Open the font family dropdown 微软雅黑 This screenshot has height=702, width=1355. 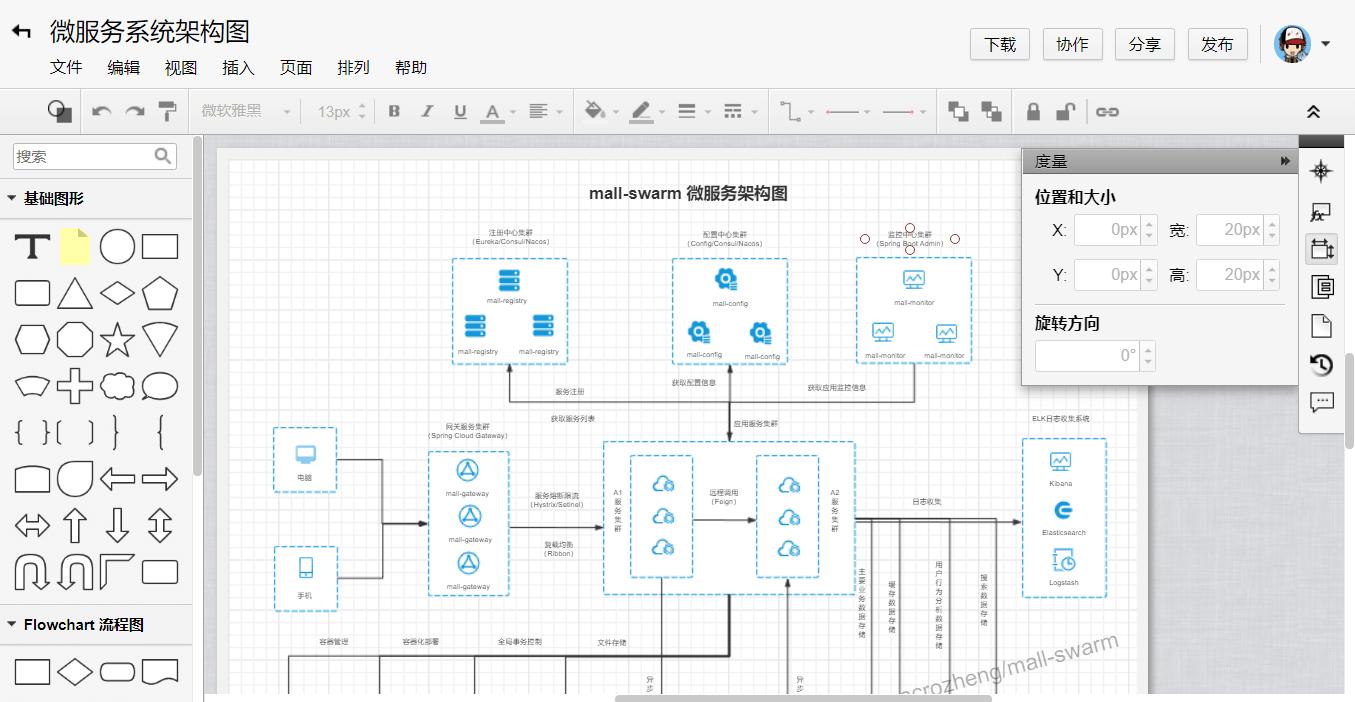(x=245, y=111)
